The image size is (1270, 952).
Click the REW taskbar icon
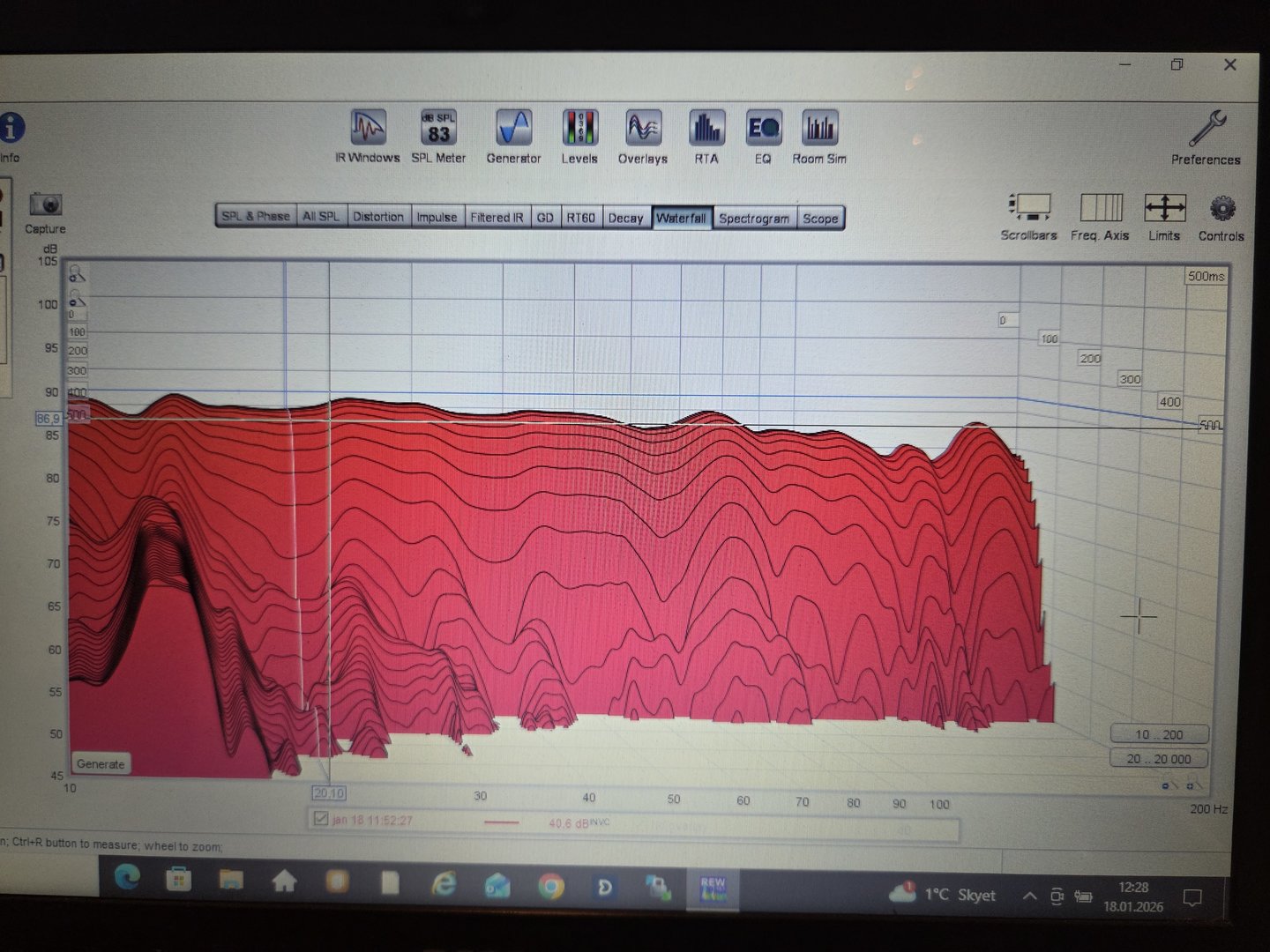[713, 889]
